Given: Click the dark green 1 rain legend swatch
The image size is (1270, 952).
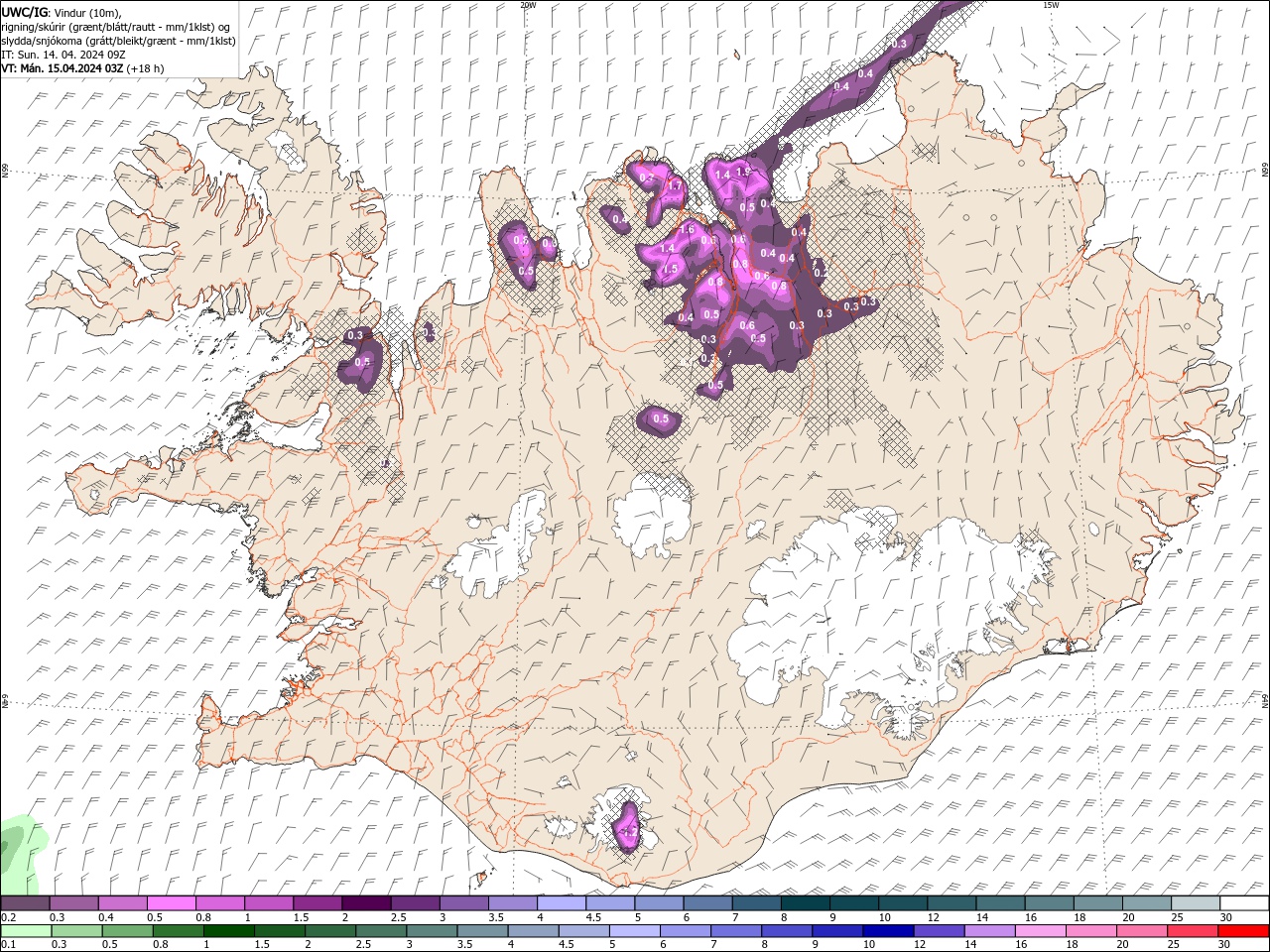Looking at the screenshot, I should click(x=230, y=931).
